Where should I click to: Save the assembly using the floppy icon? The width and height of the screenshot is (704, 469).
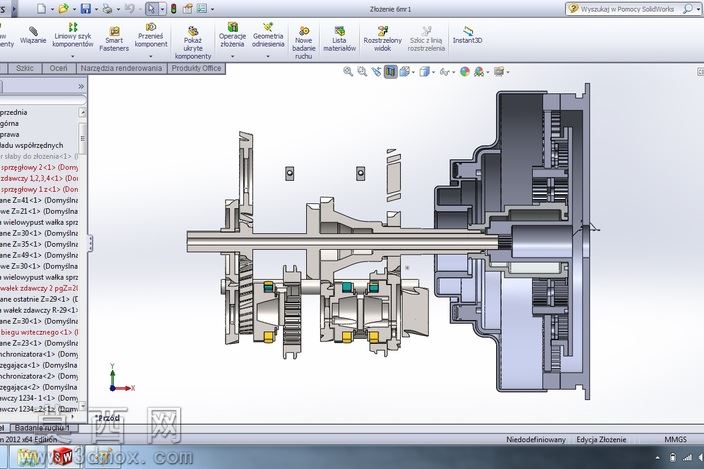(86, 9)
